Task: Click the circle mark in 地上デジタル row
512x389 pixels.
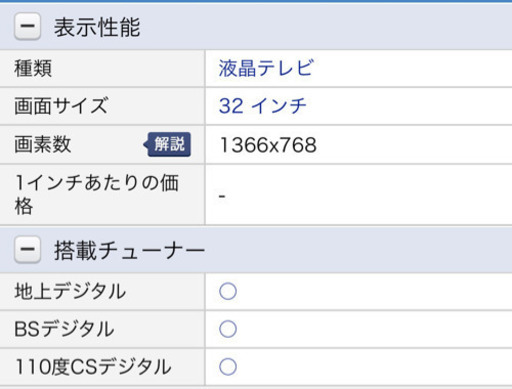Action: [228, 291]
